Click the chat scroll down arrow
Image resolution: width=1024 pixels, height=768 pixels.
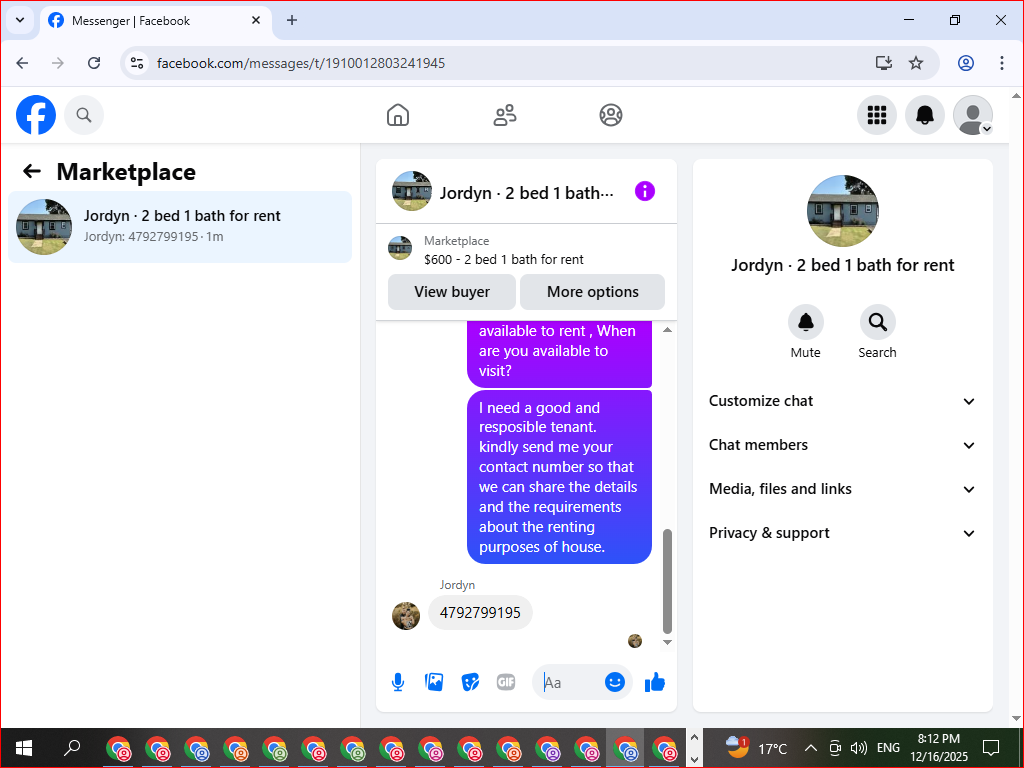click(667, 642)
